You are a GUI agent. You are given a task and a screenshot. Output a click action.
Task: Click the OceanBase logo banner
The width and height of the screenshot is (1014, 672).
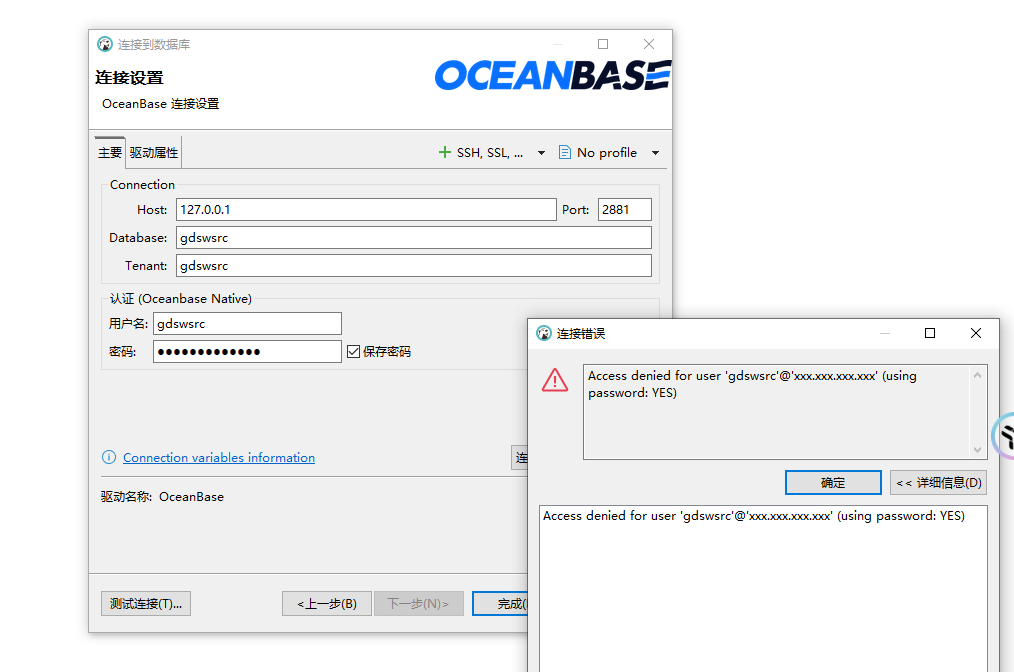(552, 76)
